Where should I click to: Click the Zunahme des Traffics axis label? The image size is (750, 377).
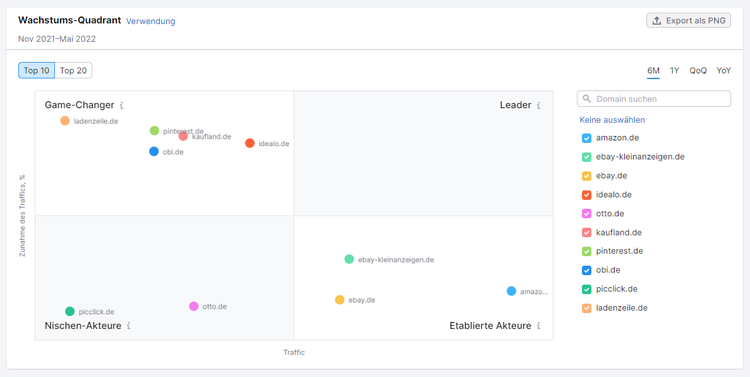click(22, 215)
